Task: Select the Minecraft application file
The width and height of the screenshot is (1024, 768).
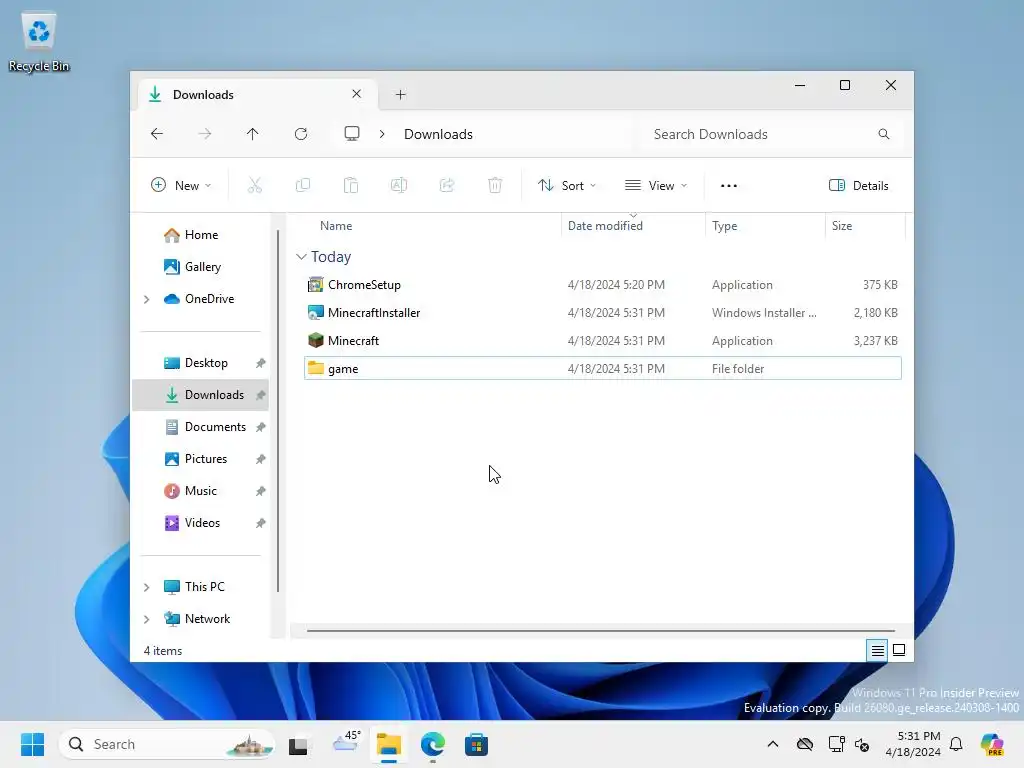Action: click(x=602, y=341)
